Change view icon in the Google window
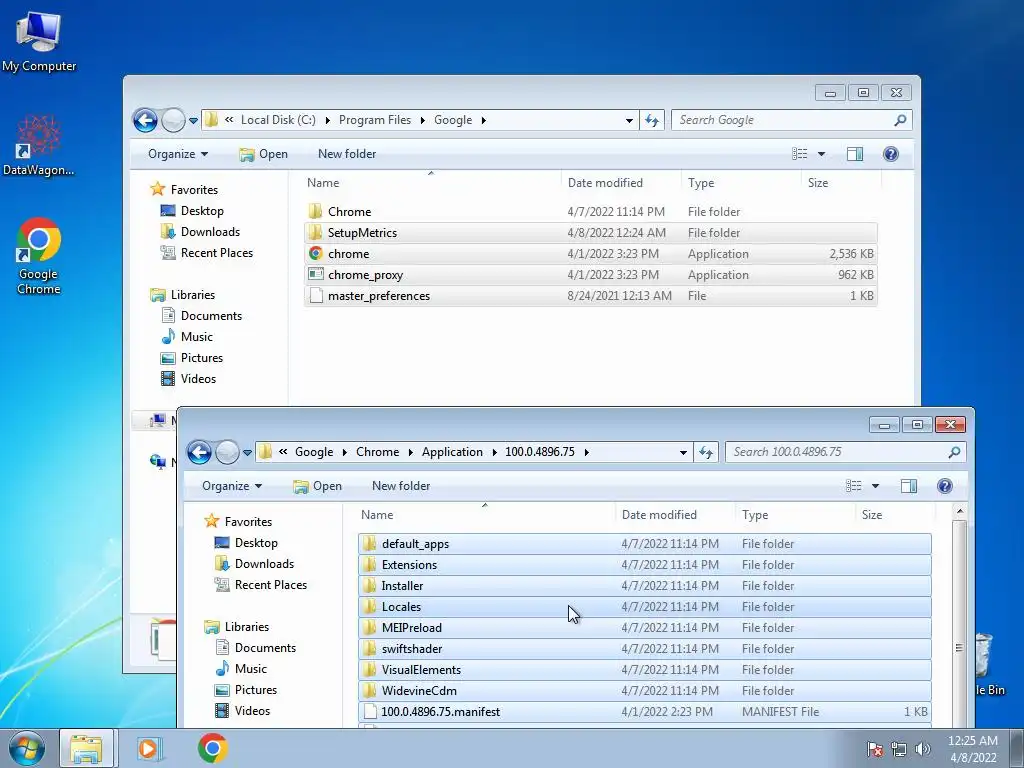Image resolution: width=1024 pixels, height=768 pixels. pyautogui.click(x=799, y=154)
